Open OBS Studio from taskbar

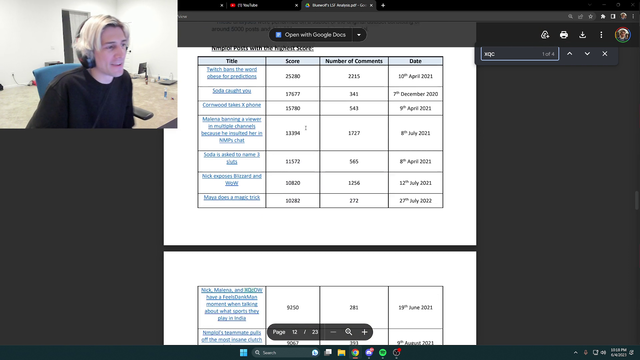pos(396,353)
